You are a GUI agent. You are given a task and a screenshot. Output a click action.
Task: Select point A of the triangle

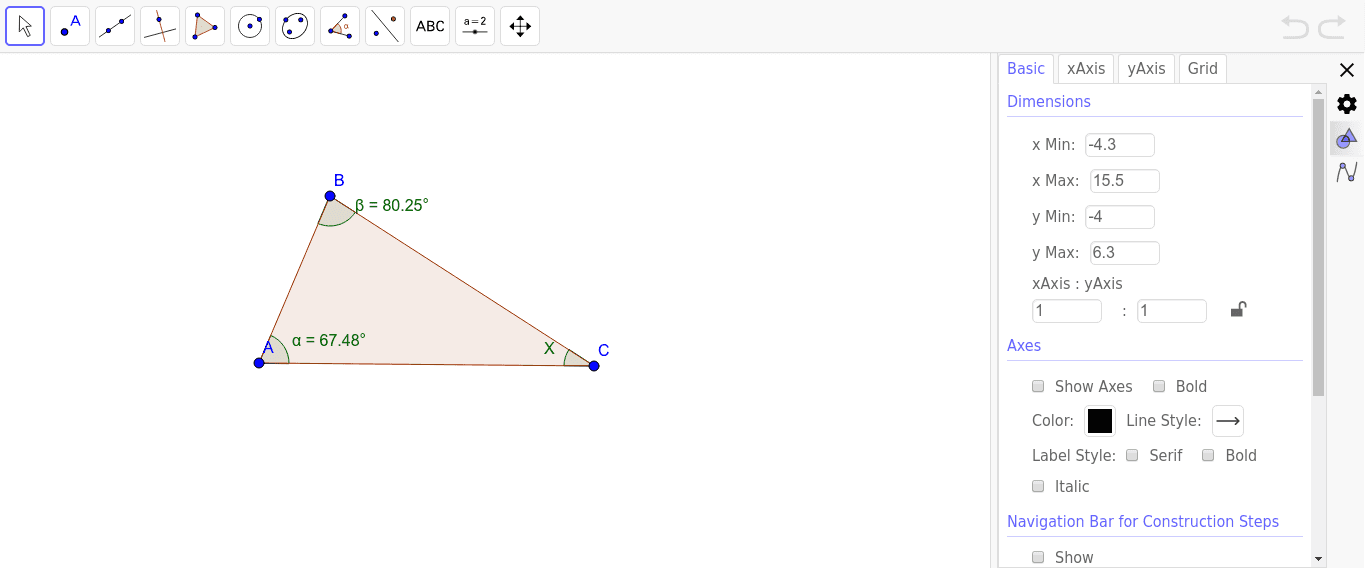(259, 362)
